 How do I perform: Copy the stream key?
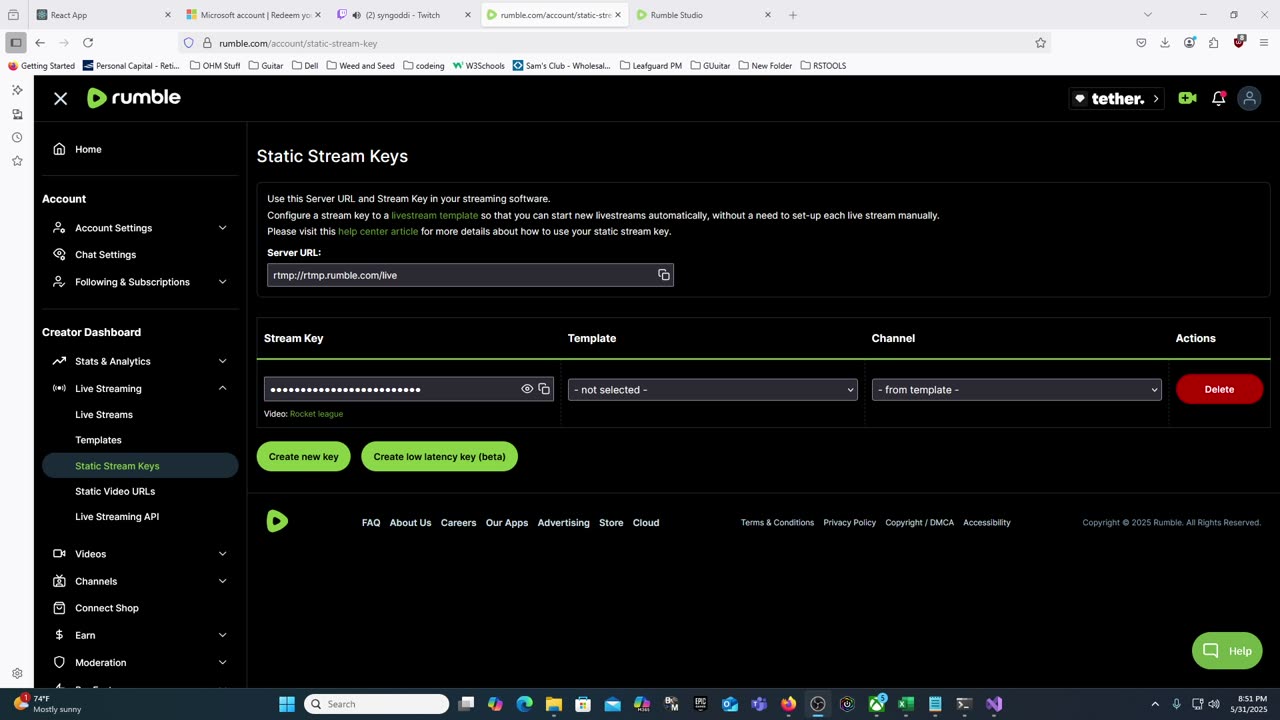(x=544, y=389)
